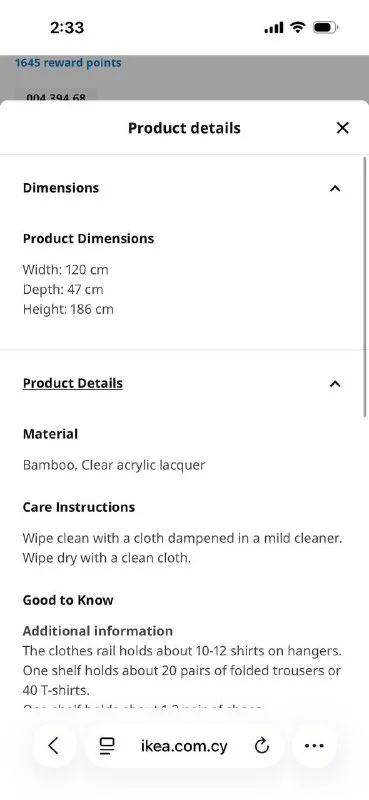
Task: Open the 1645 reward points link
Action: (x=68, y=63)
